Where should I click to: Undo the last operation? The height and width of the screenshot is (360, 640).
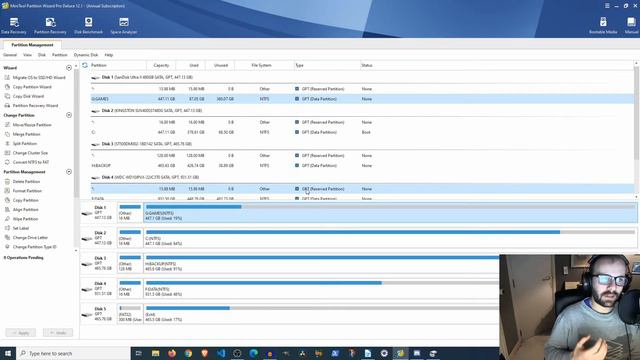click(58, 333)
